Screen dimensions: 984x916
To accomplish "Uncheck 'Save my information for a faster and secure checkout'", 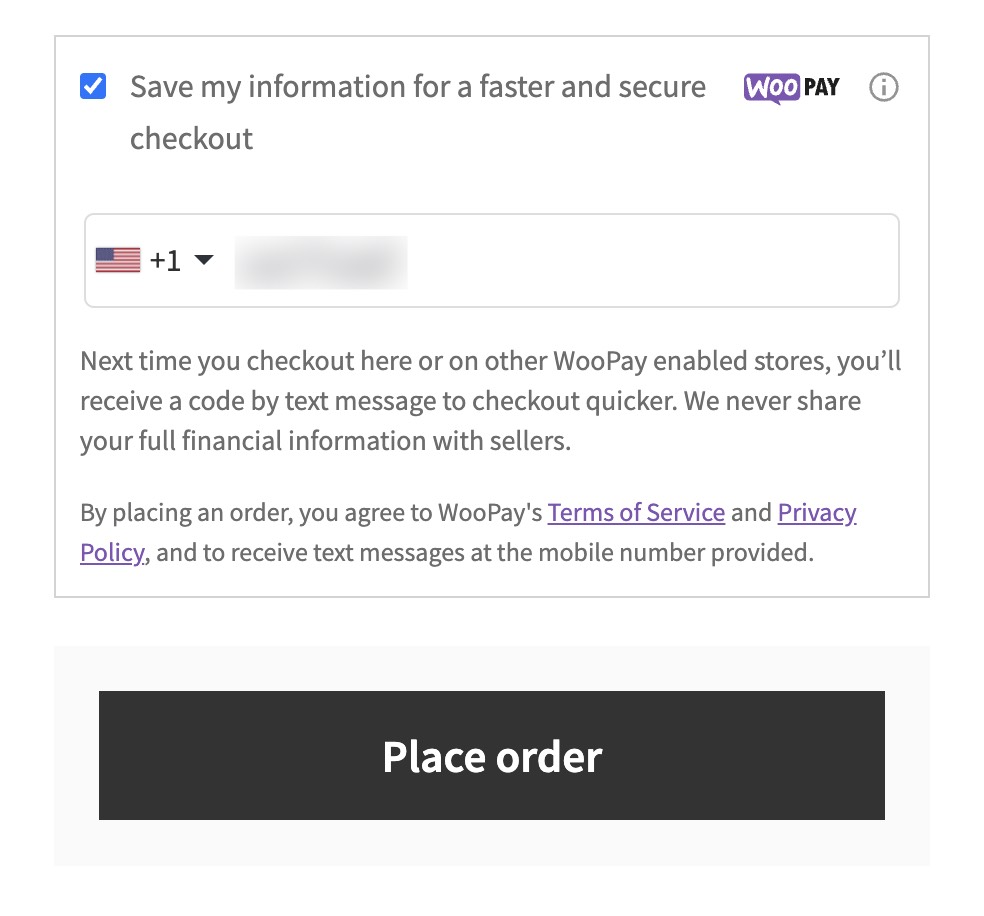I will pos(92,87).
